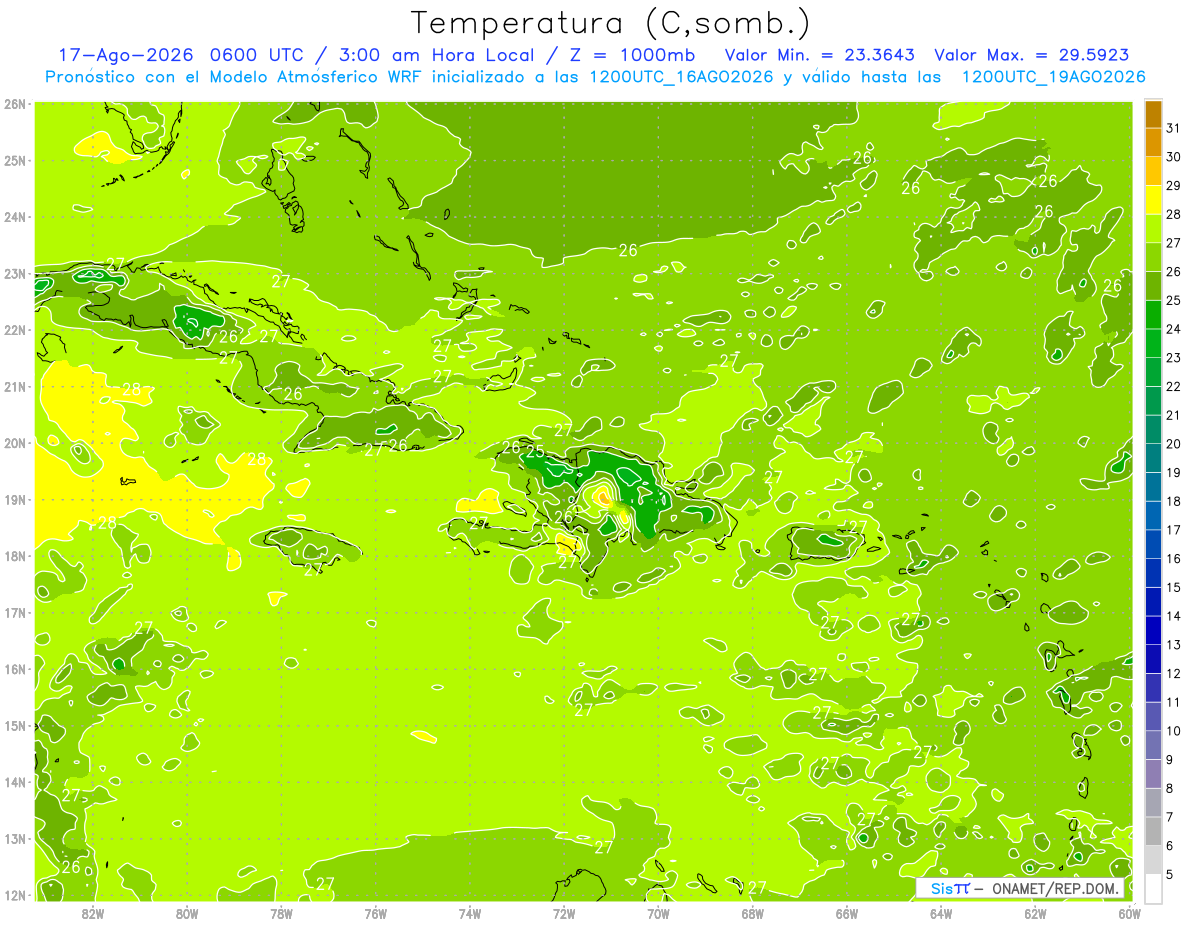Click the "25N" latitude axis label
This screenshot has height=927, width=1200.
[14, 160]
